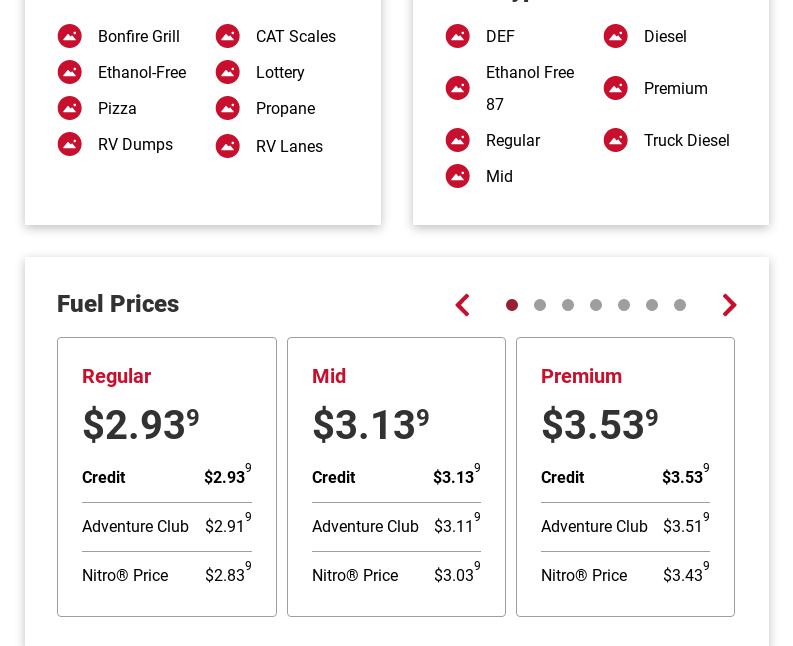This screenshot has width=793, height=646.
Task: Click the Ethanol Free 87 fuel icon
Action: [458, 88]
